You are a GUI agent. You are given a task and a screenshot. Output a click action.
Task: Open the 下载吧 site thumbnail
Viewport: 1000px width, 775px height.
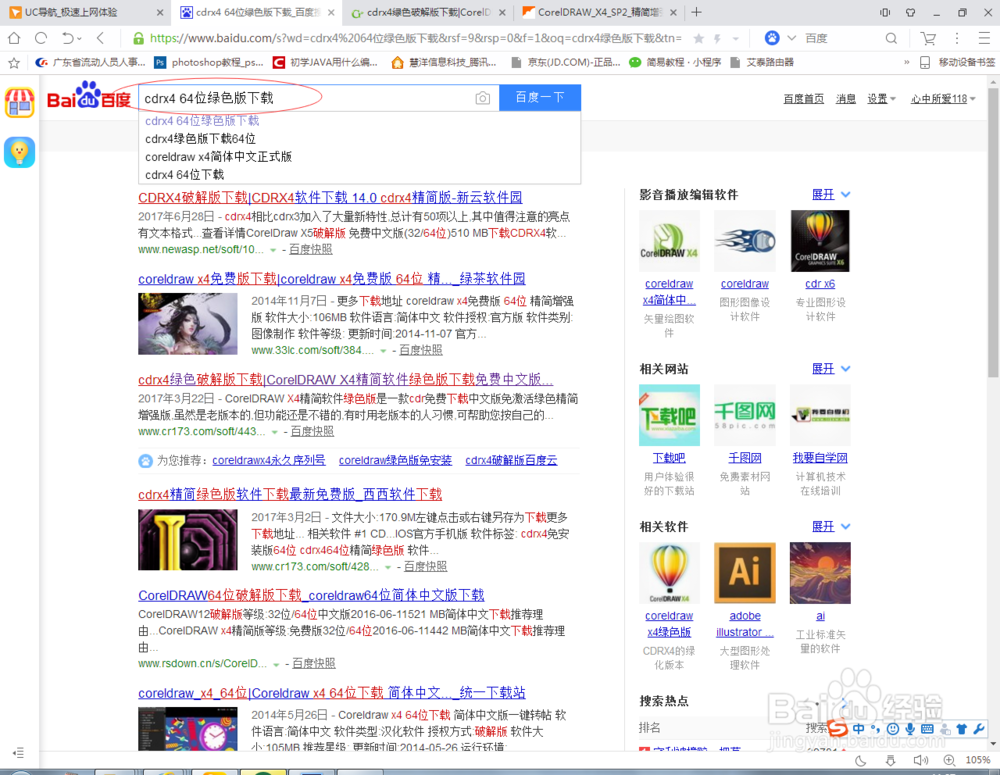click(x=669, y=415)
